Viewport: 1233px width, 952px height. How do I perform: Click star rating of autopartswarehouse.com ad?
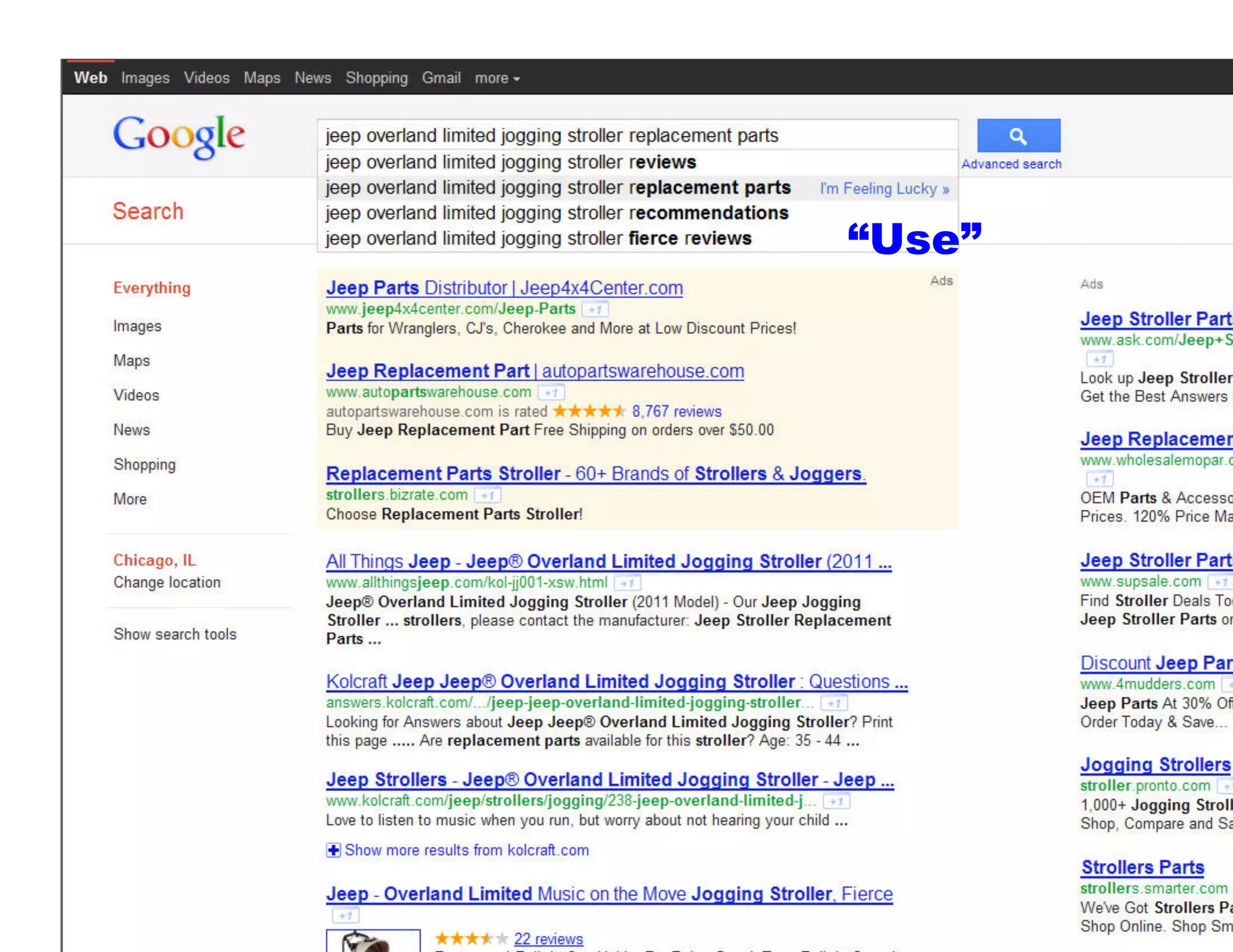[x=589, y=411]
